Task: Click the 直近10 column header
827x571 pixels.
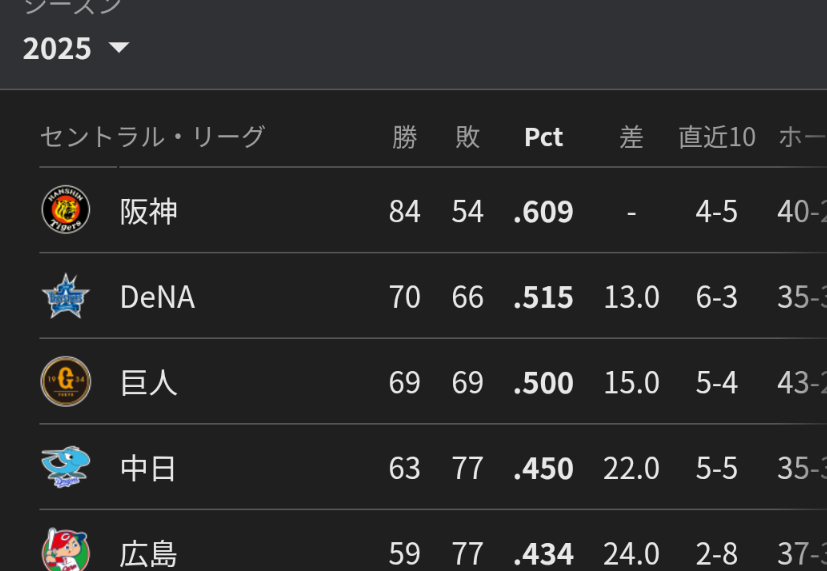Action: pyautogui.click(x=717, y=137)
